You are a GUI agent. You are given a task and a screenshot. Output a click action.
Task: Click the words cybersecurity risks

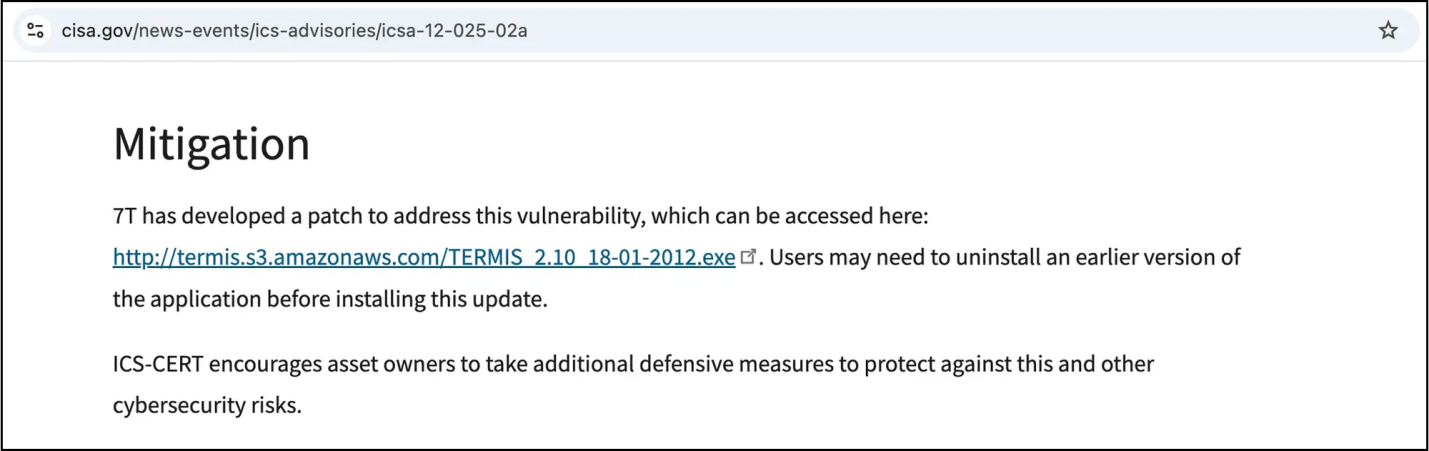pos(207,407)
